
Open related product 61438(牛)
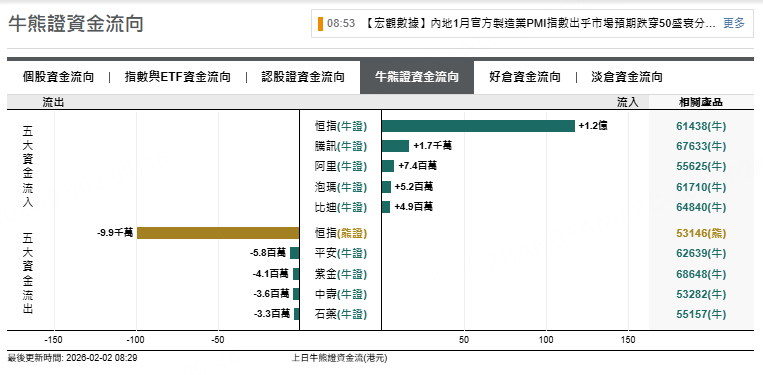701,126
